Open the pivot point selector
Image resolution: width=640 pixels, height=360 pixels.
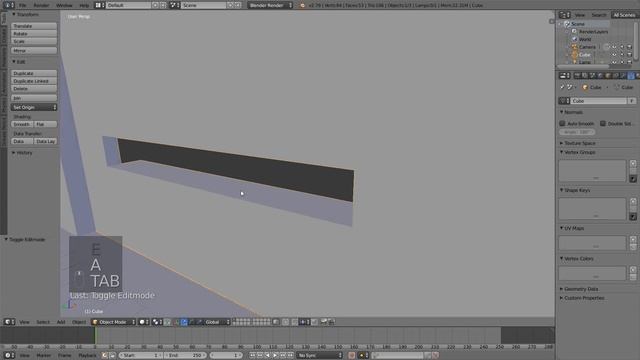click(157, 322)
